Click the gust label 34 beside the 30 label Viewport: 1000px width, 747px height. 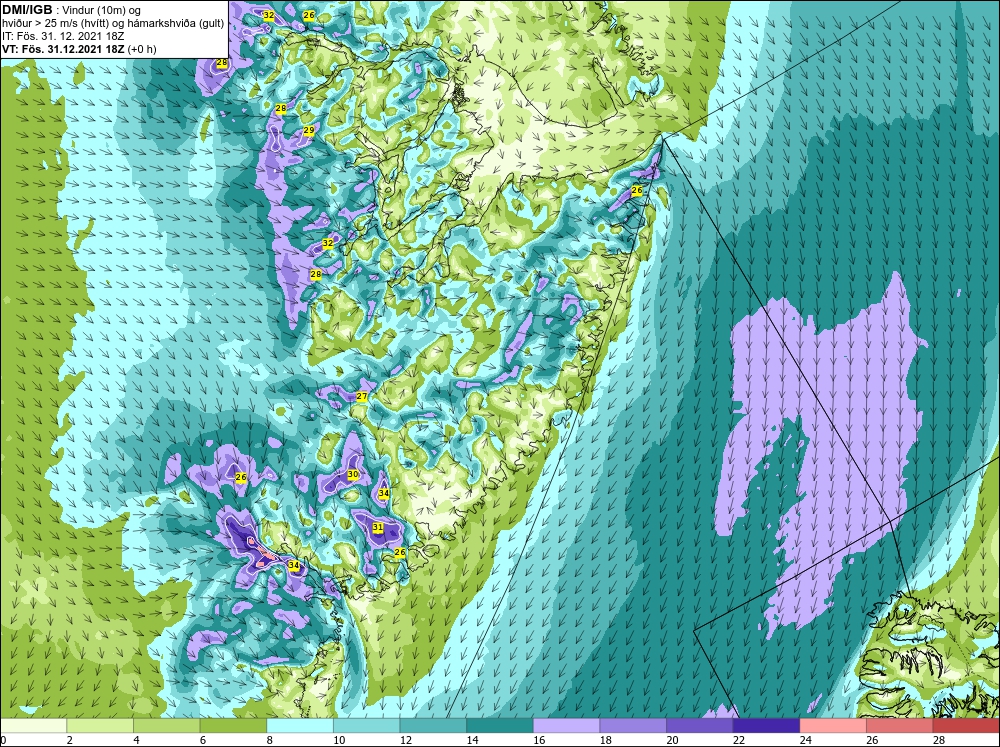[383, 493]
